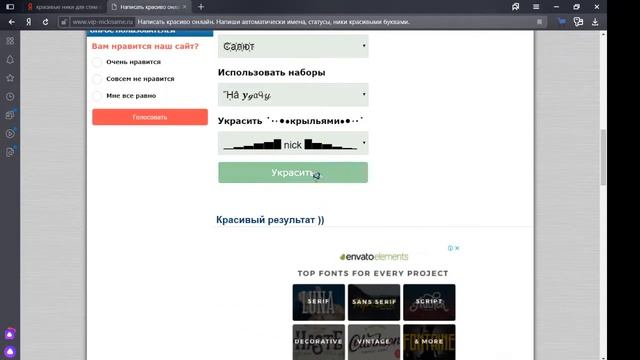
Task: Close the 'Написать красиво онлайн' tab
Action: click(184, 7)
